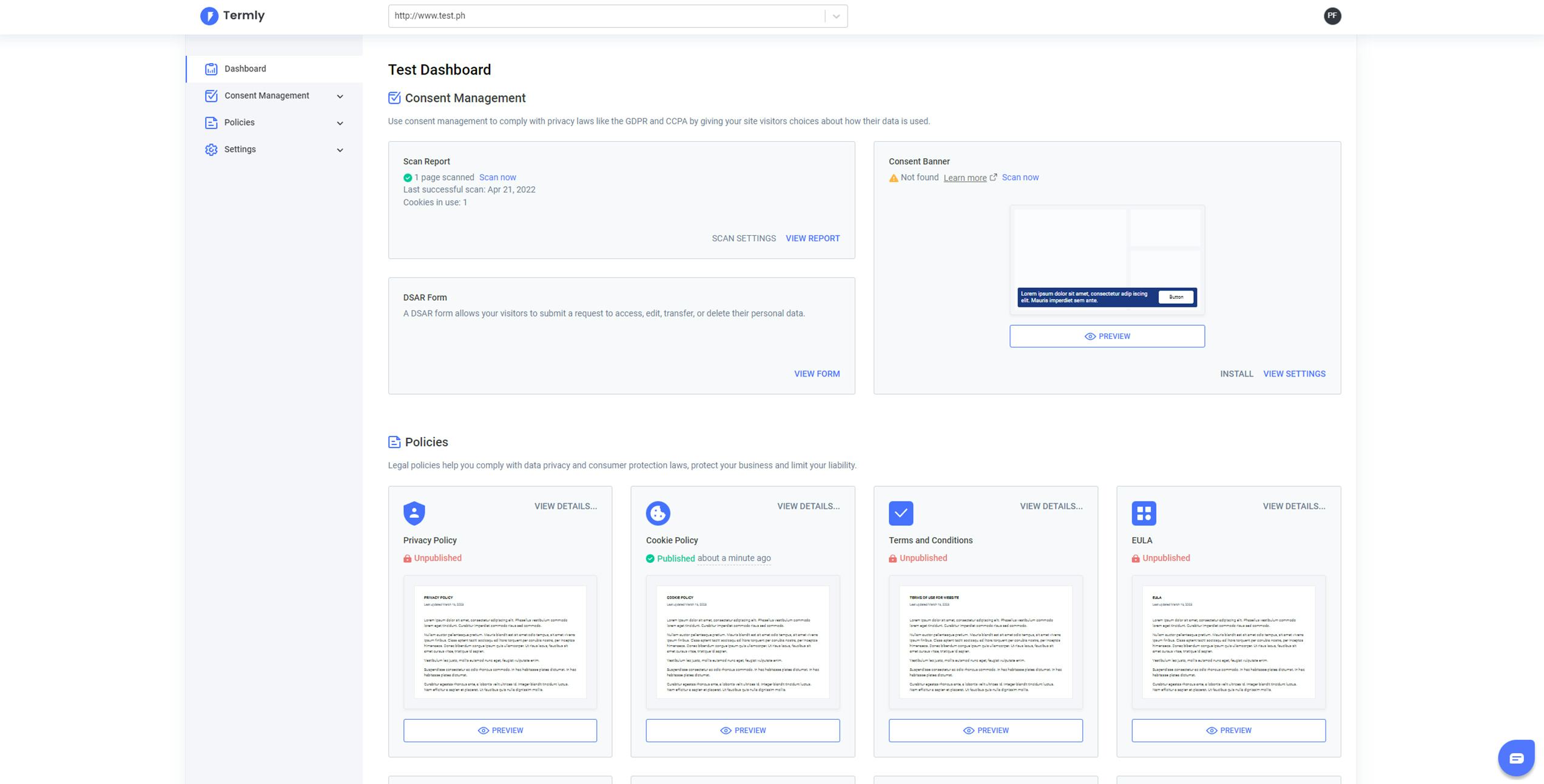Click the Privacy Policy shield icon
This screenshot has height=784, width=1544.
coord(414,513)
